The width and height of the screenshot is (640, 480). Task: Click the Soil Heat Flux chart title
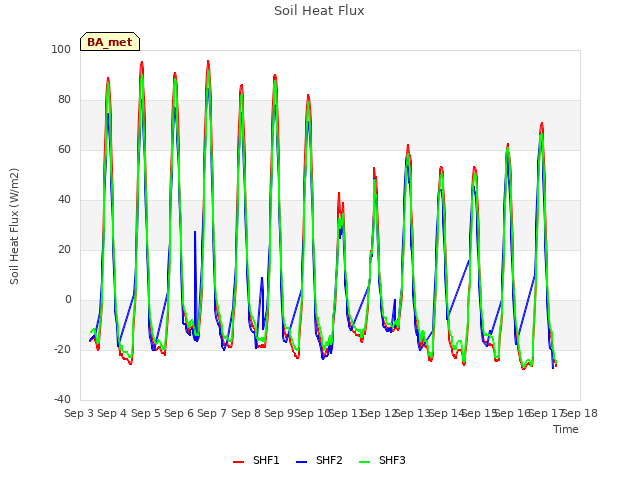(x=319, y=11)
